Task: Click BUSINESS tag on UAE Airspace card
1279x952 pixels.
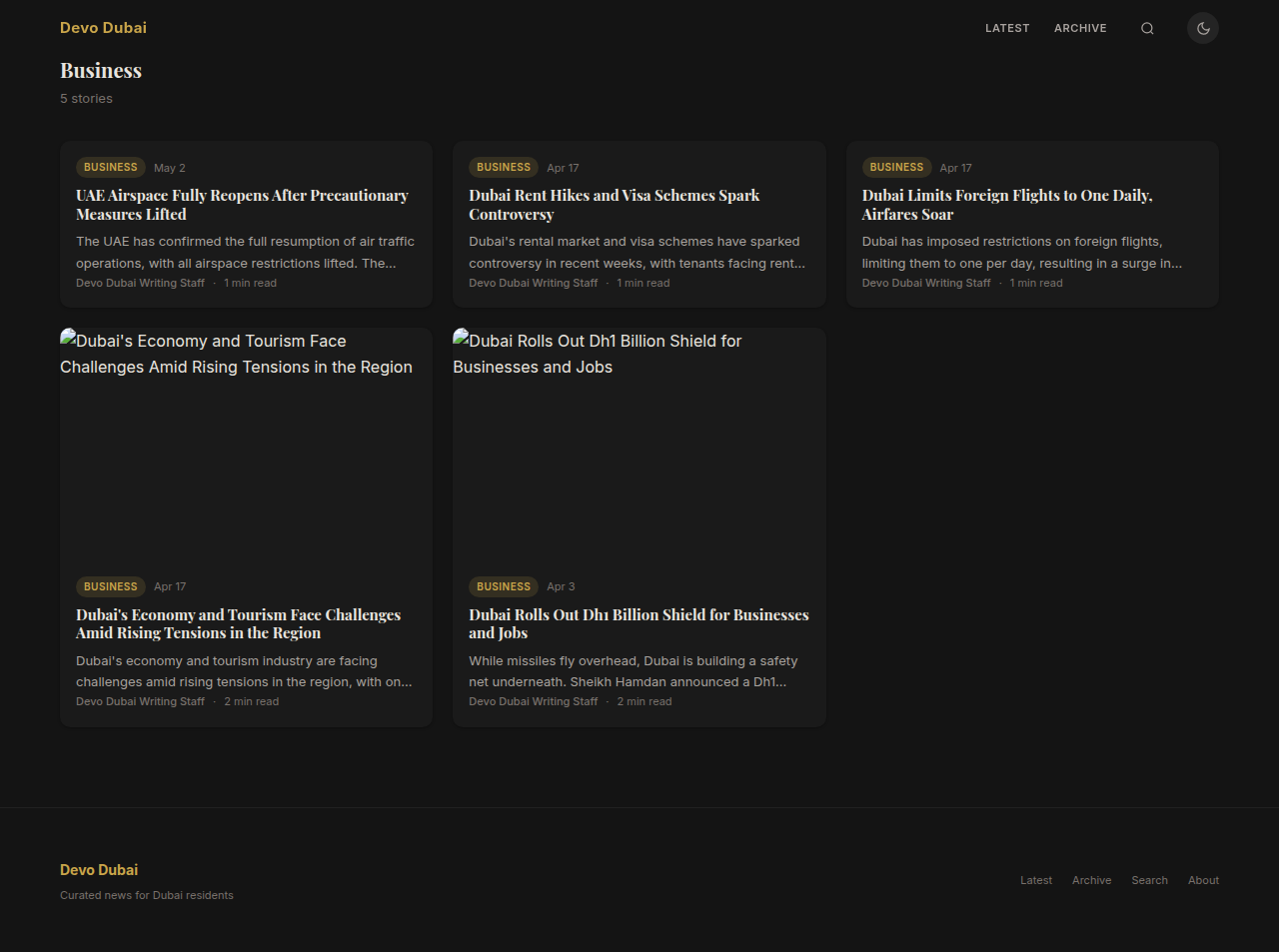Action: (111, 168)
